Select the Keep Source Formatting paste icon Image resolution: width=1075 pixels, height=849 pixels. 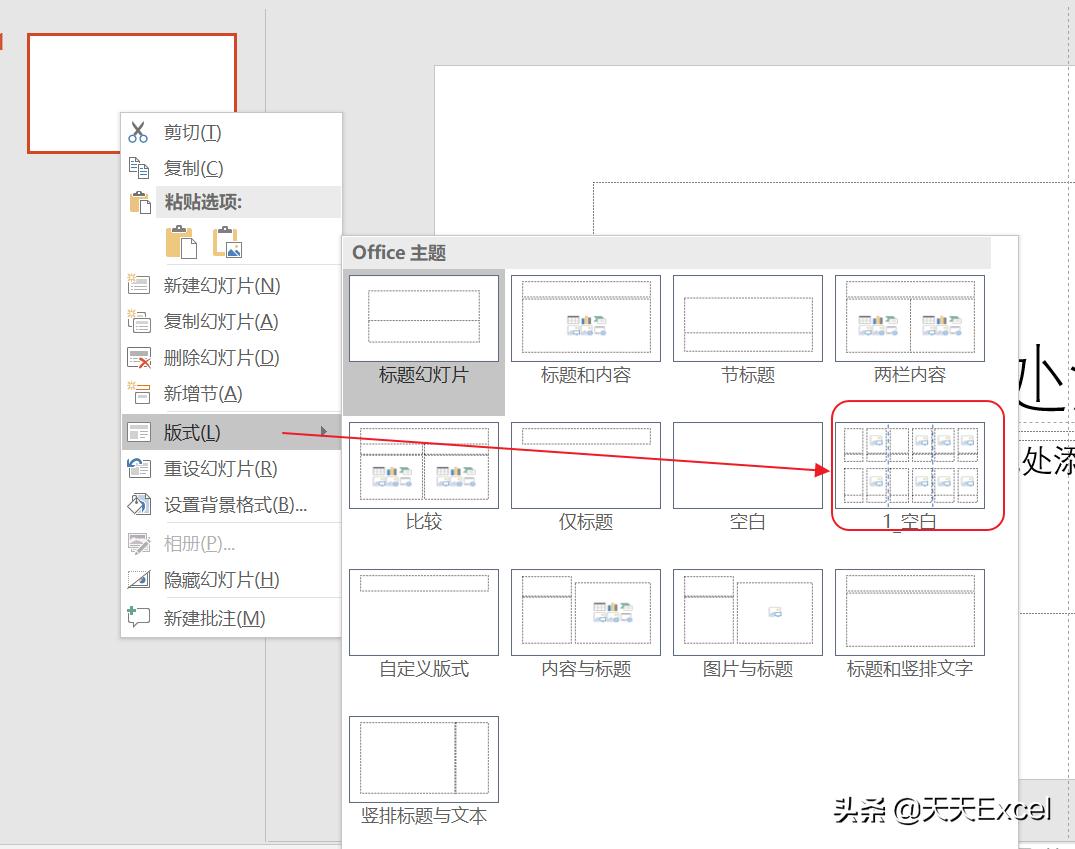[183, 240]
